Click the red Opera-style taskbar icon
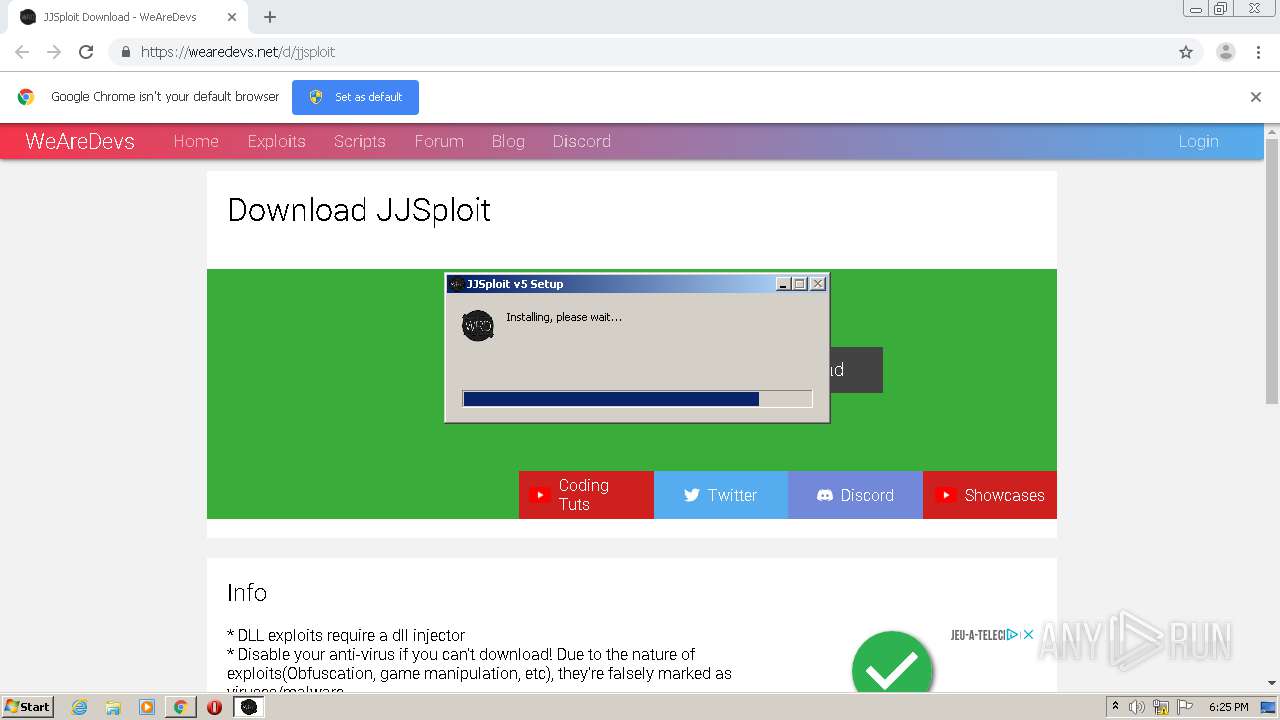This screenshot has width=1280, height=720. [214, 707]
